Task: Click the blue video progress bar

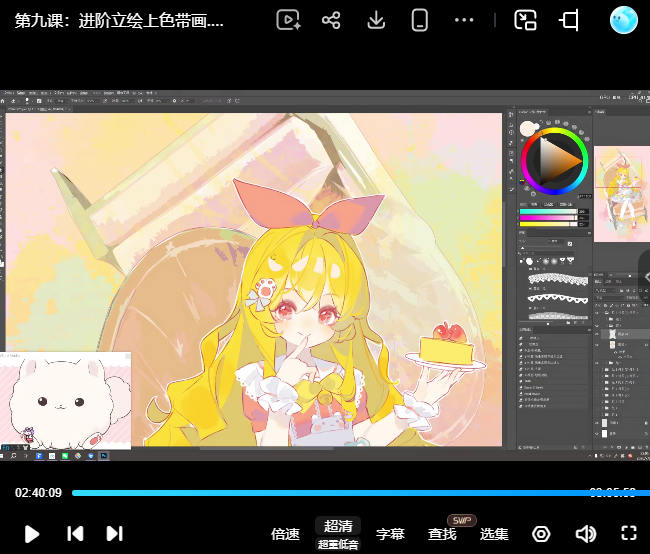Action: (x=361, y=493)
